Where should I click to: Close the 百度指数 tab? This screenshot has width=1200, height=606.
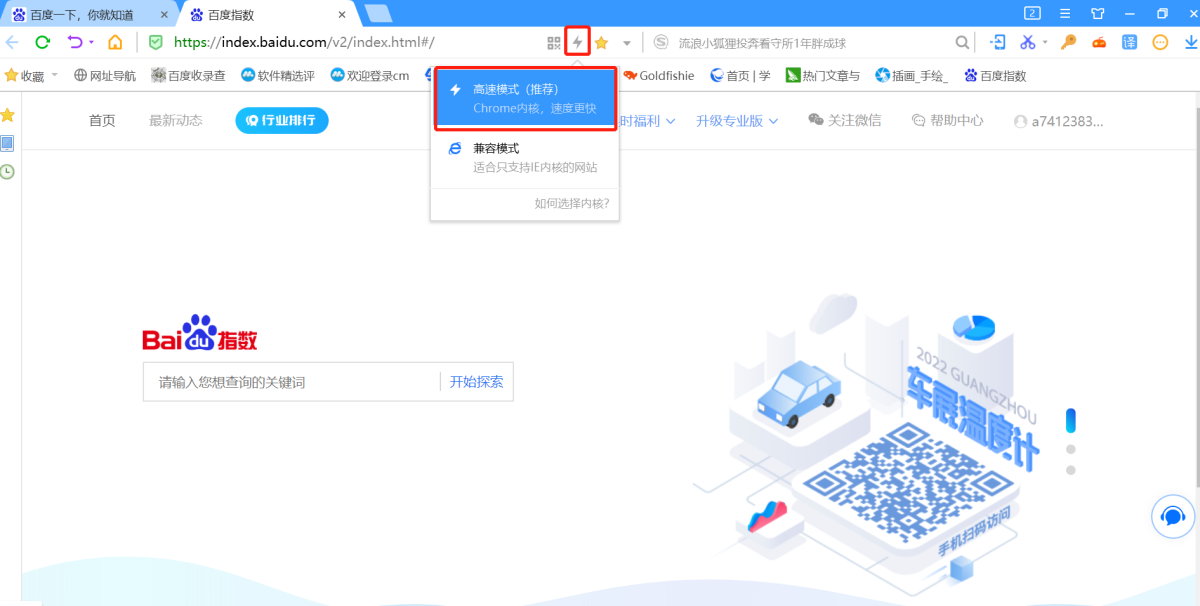coord(342,15)
